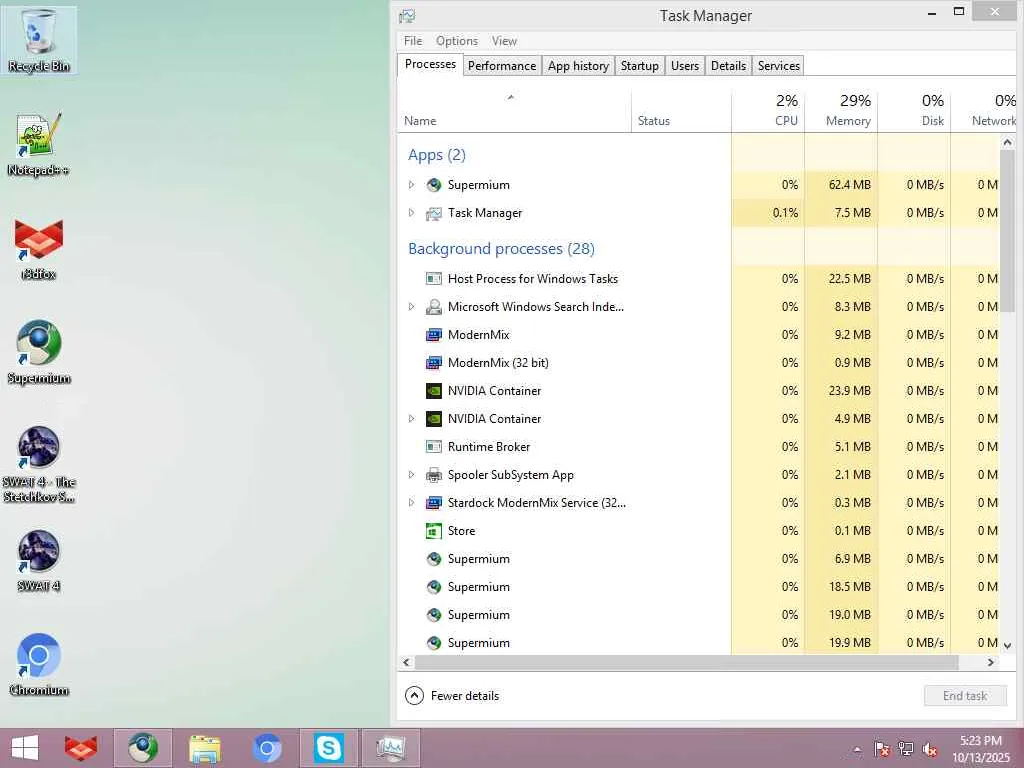This screenshot has height=768, width=1024.
Task: Expand Microsoft Windows Search Indexer row
Action: coord(411,306)
